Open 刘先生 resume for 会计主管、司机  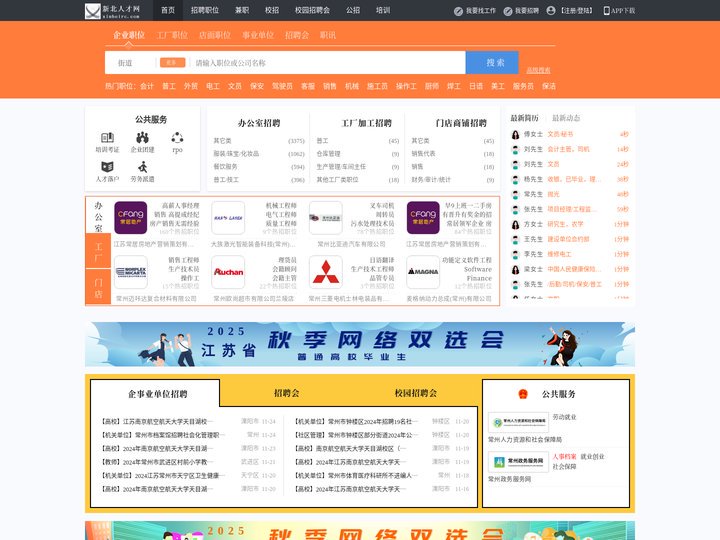pyautogui.click(x=568, y=149)
